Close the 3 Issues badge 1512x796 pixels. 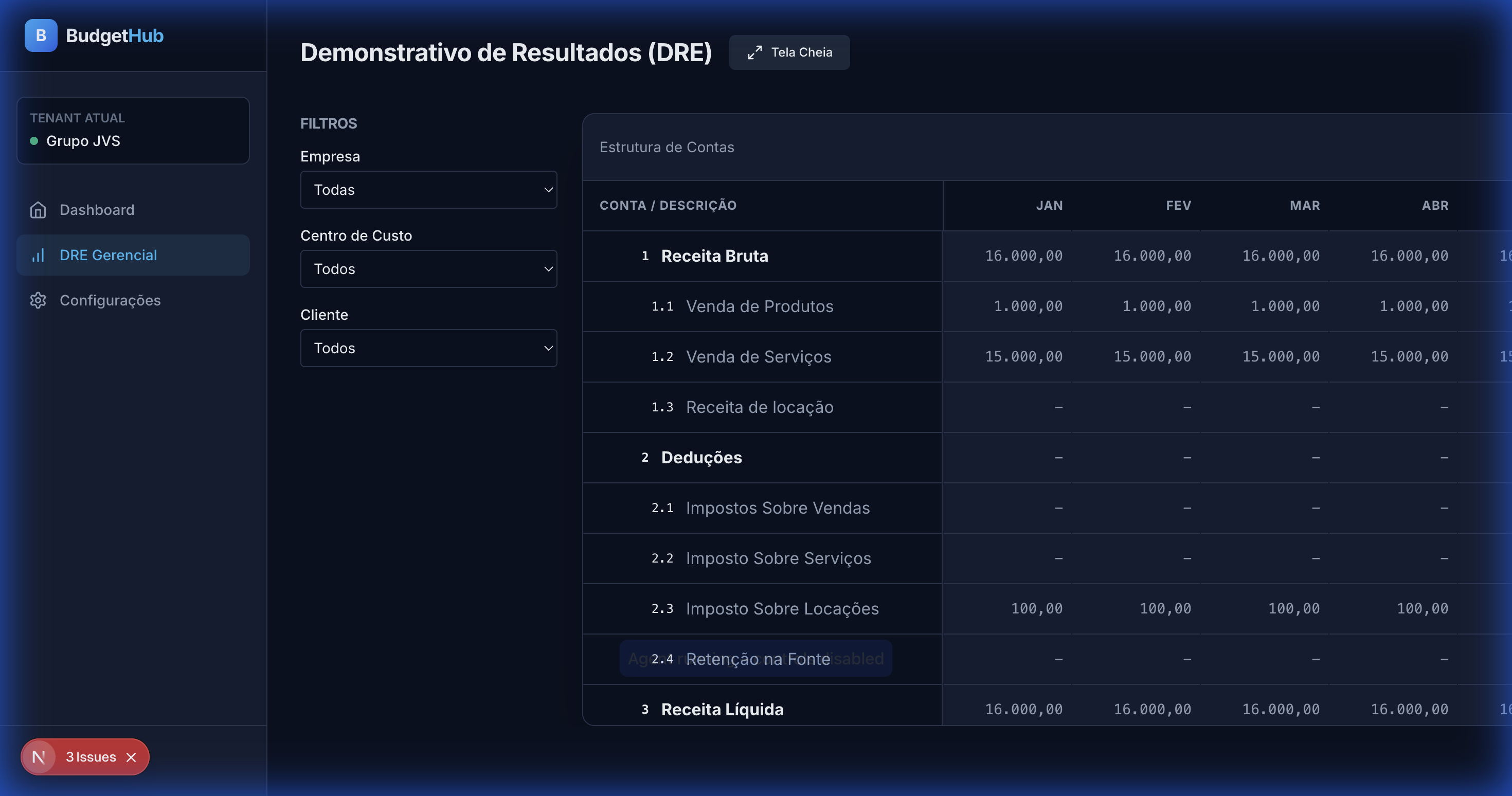pyautogui.click(x=132, y=757)
